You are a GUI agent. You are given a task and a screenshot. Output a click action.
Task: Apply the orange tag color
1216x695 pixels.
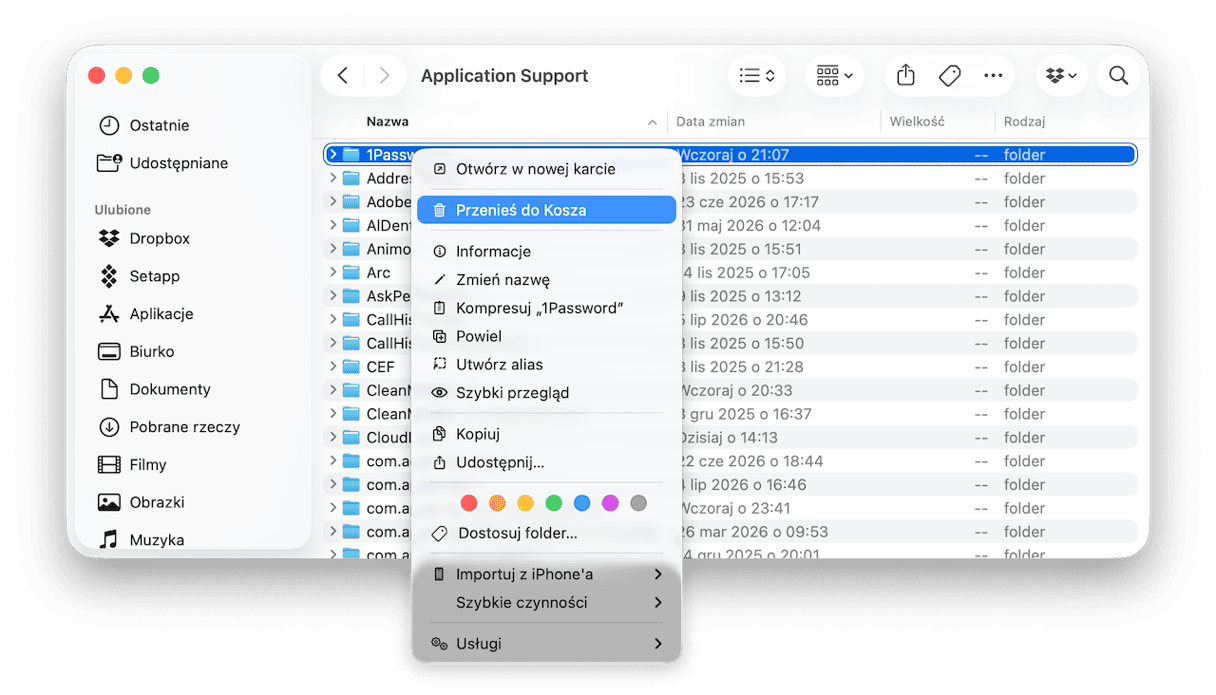(497, 503)
